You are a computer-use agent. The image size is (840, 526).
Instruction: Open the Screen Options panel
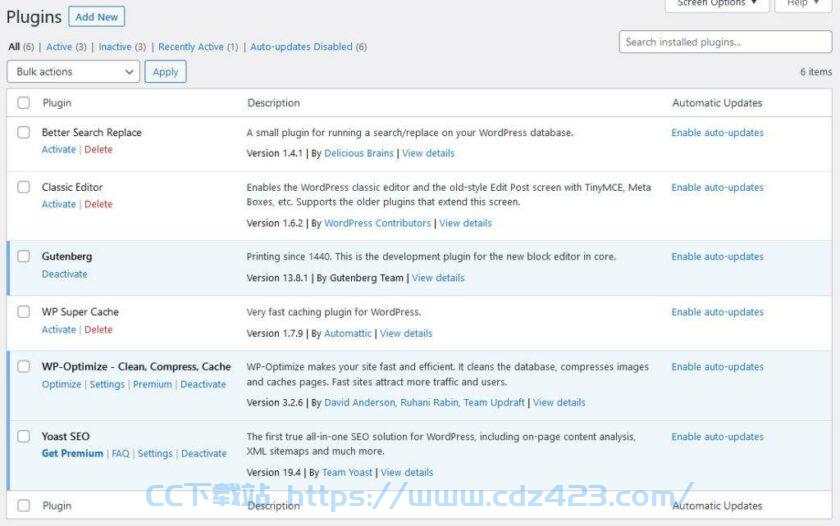pos(717,3)
